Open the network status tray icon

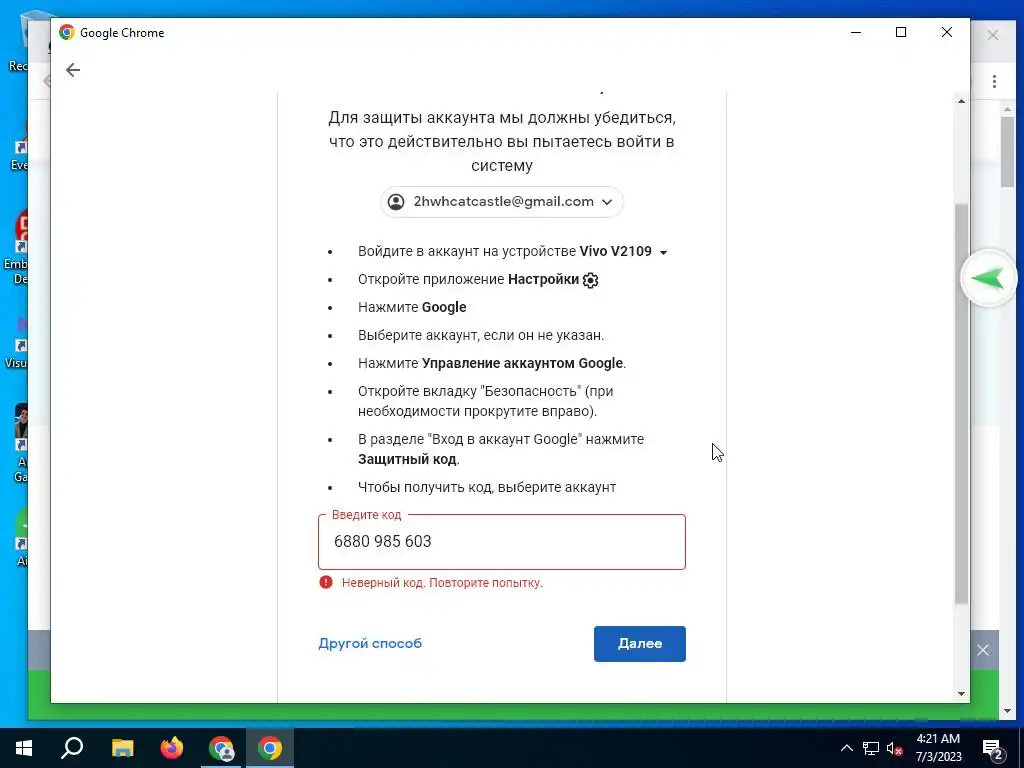(x=871, y=748)
